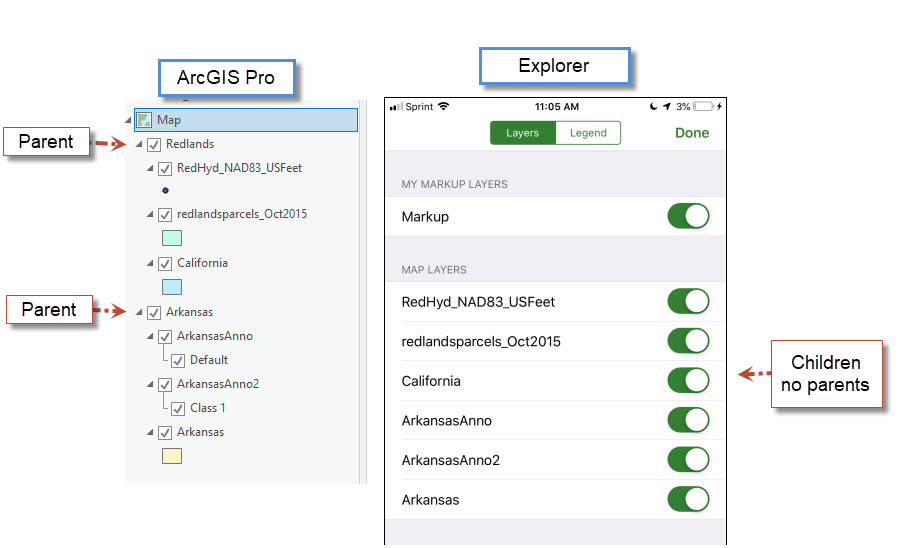Turn off the Markup layer switch
The image size is (905, 548).
point(688,217)
